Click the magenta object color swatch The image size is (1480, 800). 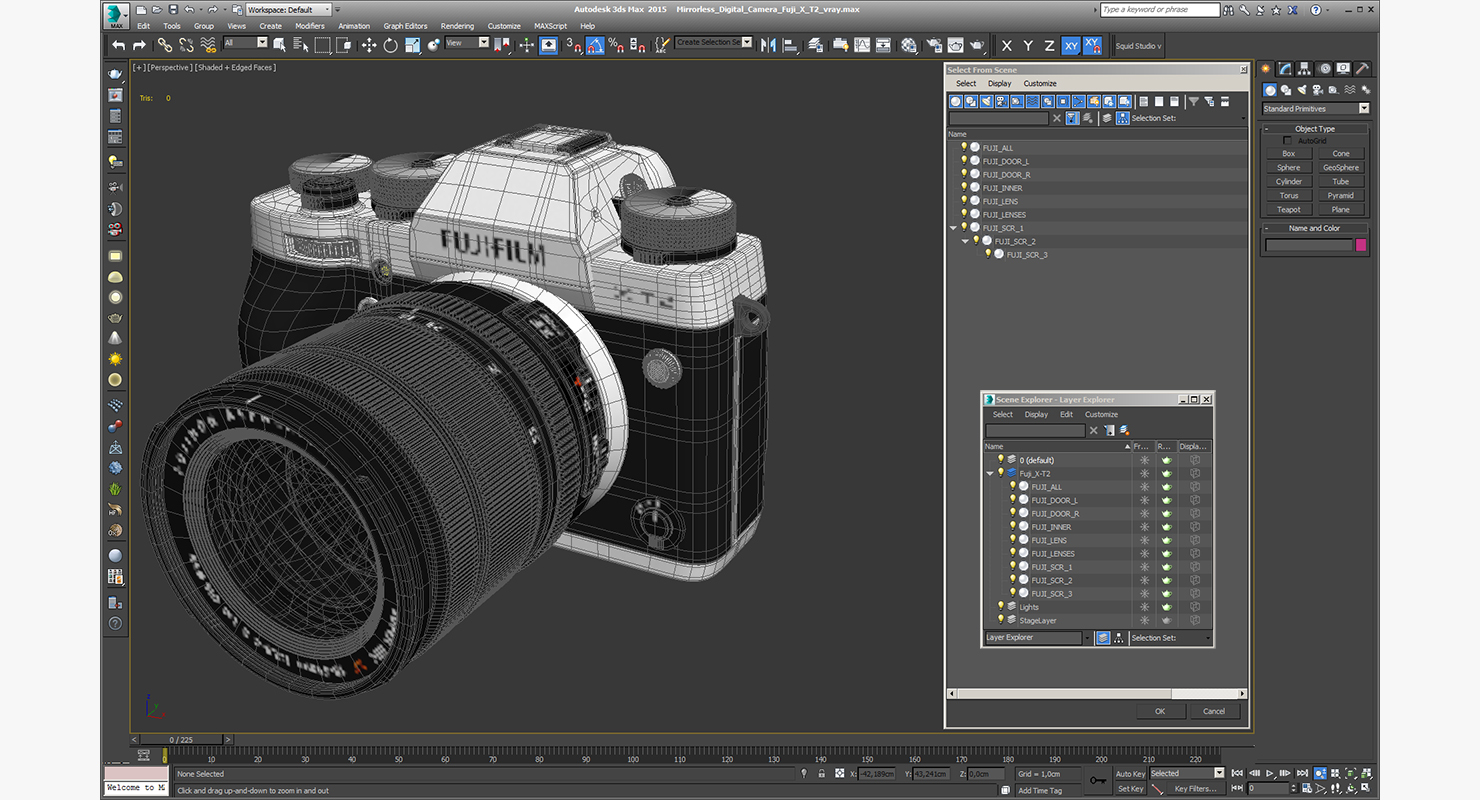(x=1361, y=245)
